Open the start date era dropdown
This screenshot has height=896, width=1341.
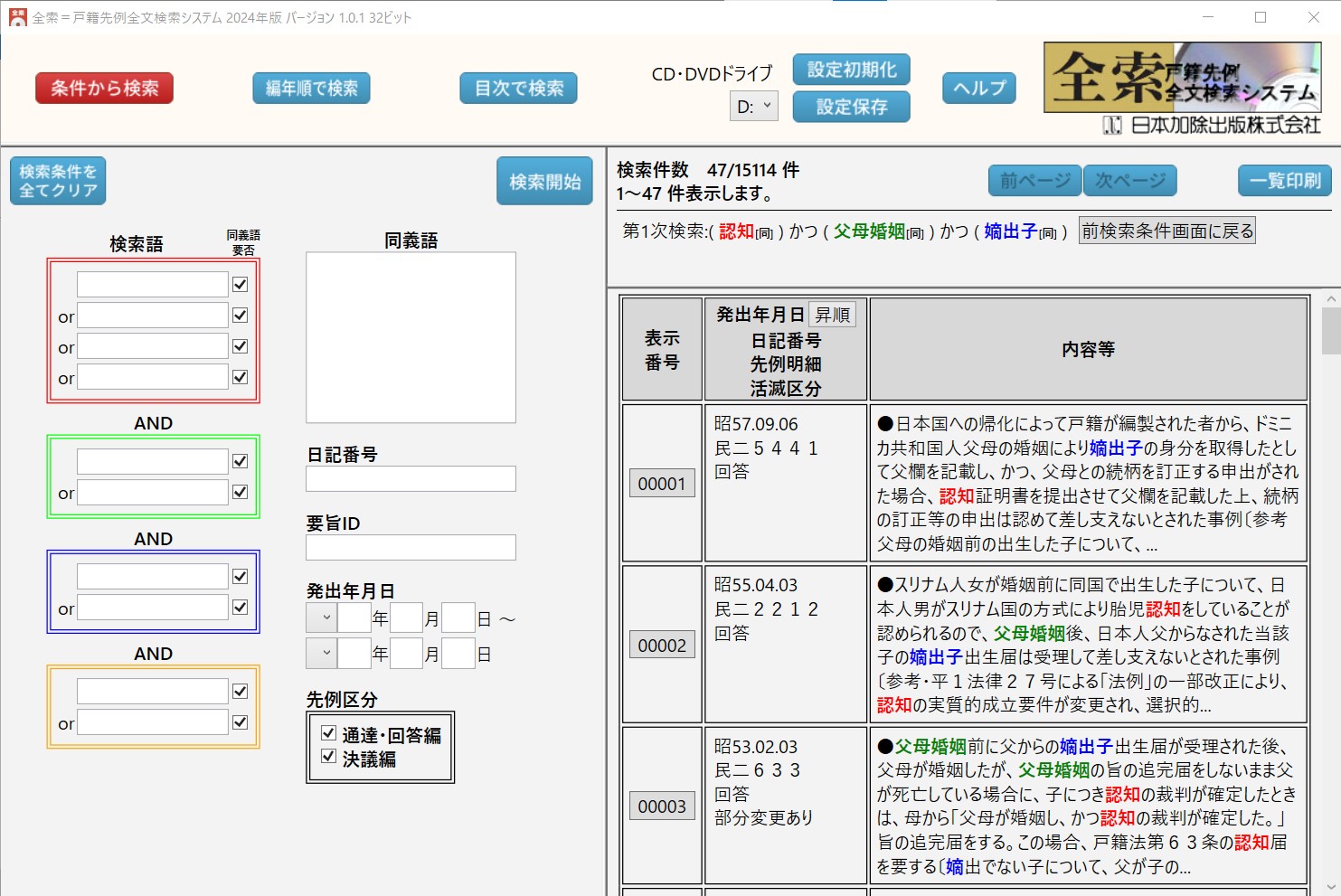point(322,618)
